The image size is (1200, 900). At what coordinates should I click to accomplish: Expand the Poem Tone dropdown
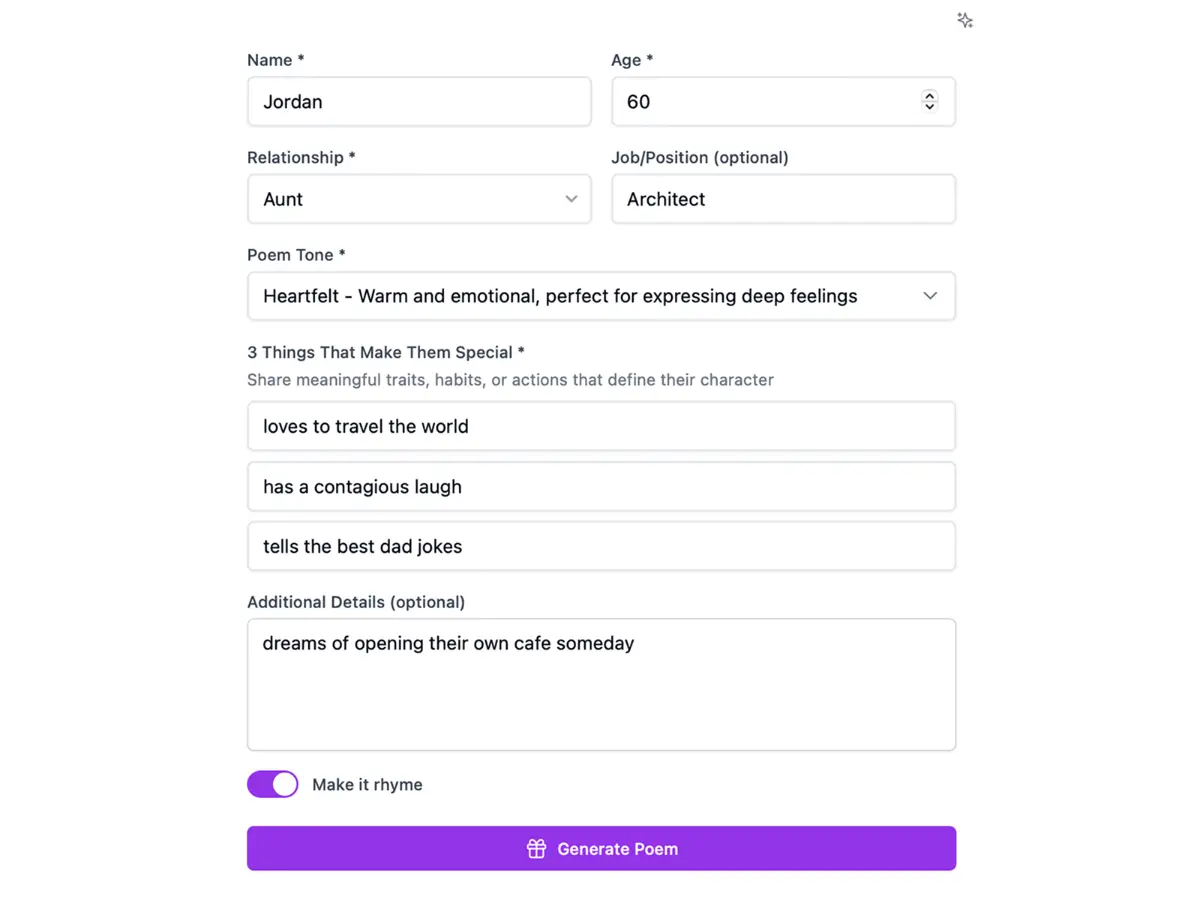tap(601, 296)
